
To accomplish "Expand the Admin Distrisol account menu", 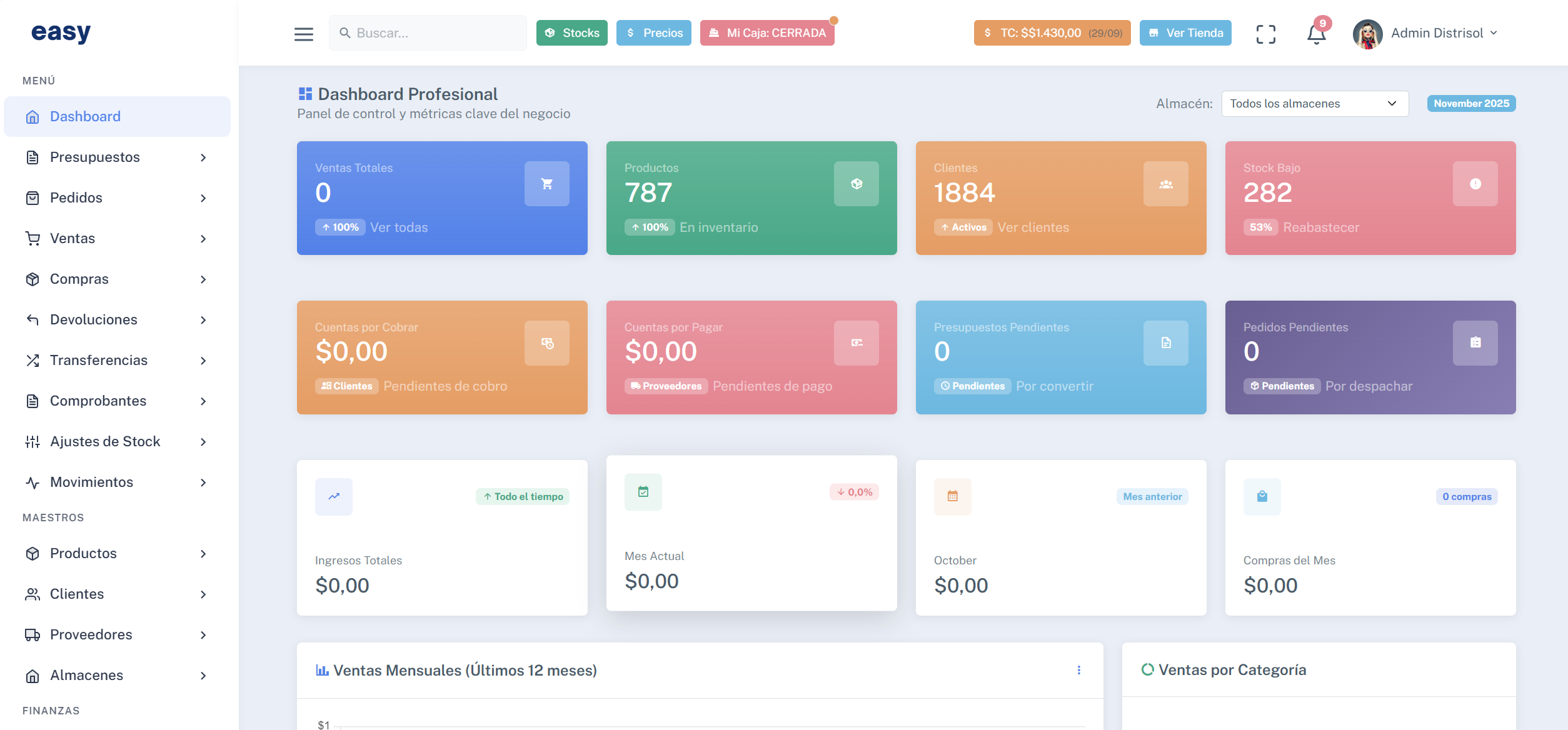I will click(x=1435, y=32).
